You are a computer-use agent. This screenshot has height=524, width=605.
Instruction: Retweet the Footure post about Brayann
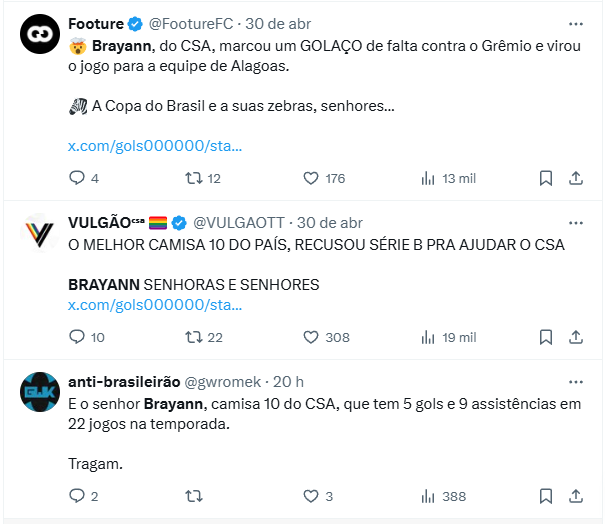195,178
